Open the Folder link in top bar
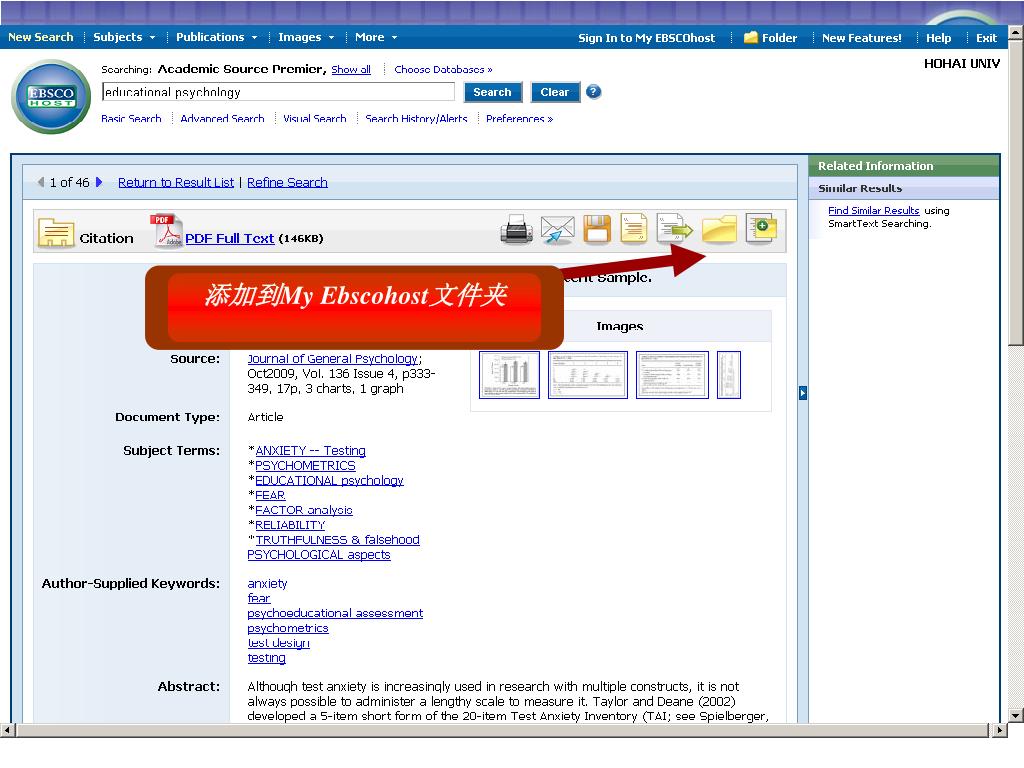This screenshot has height=768, width=1024. [x=771, y=38]
